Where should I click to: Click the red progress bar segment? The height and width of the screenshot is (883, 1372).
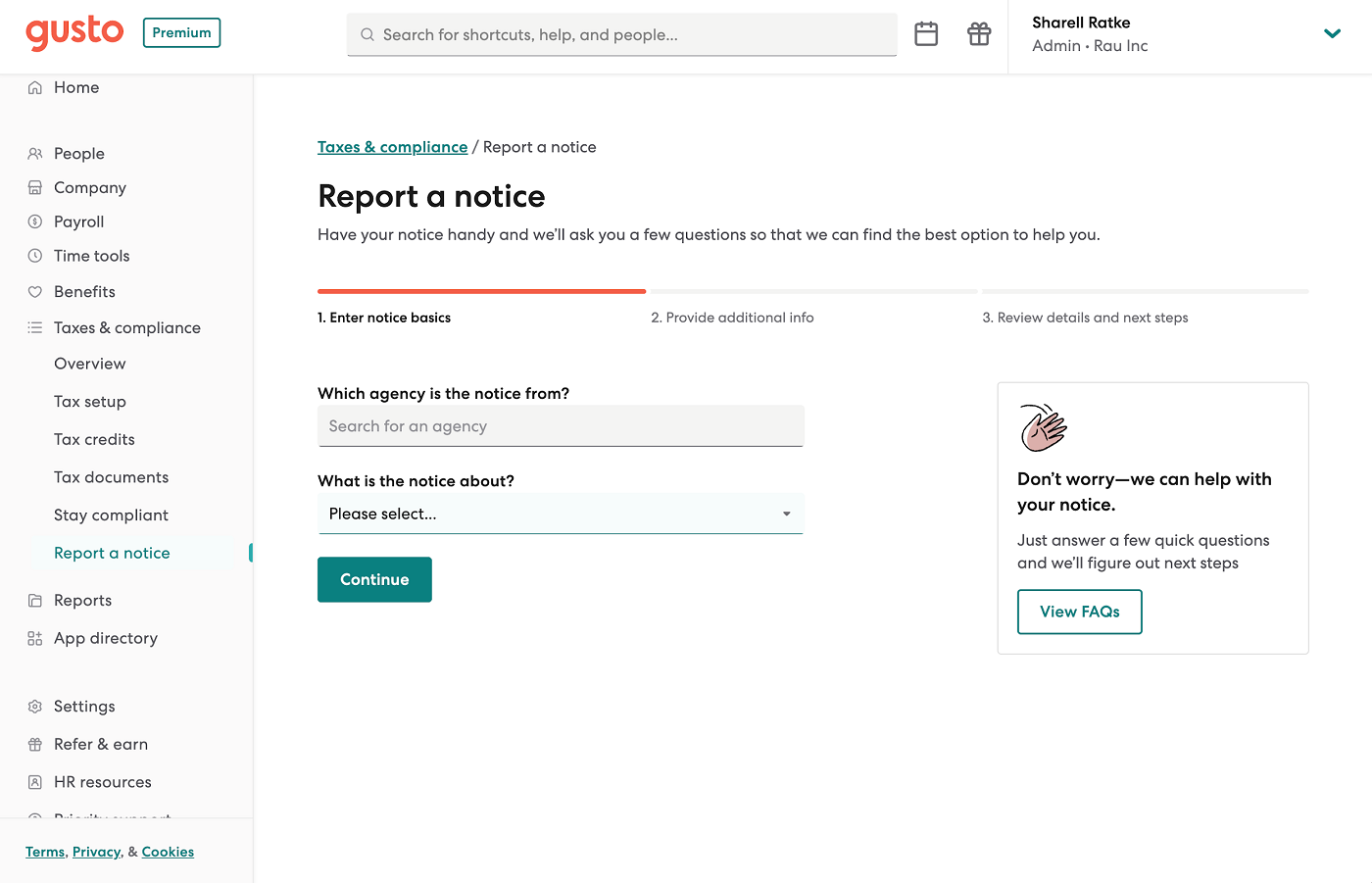point(481,291)
